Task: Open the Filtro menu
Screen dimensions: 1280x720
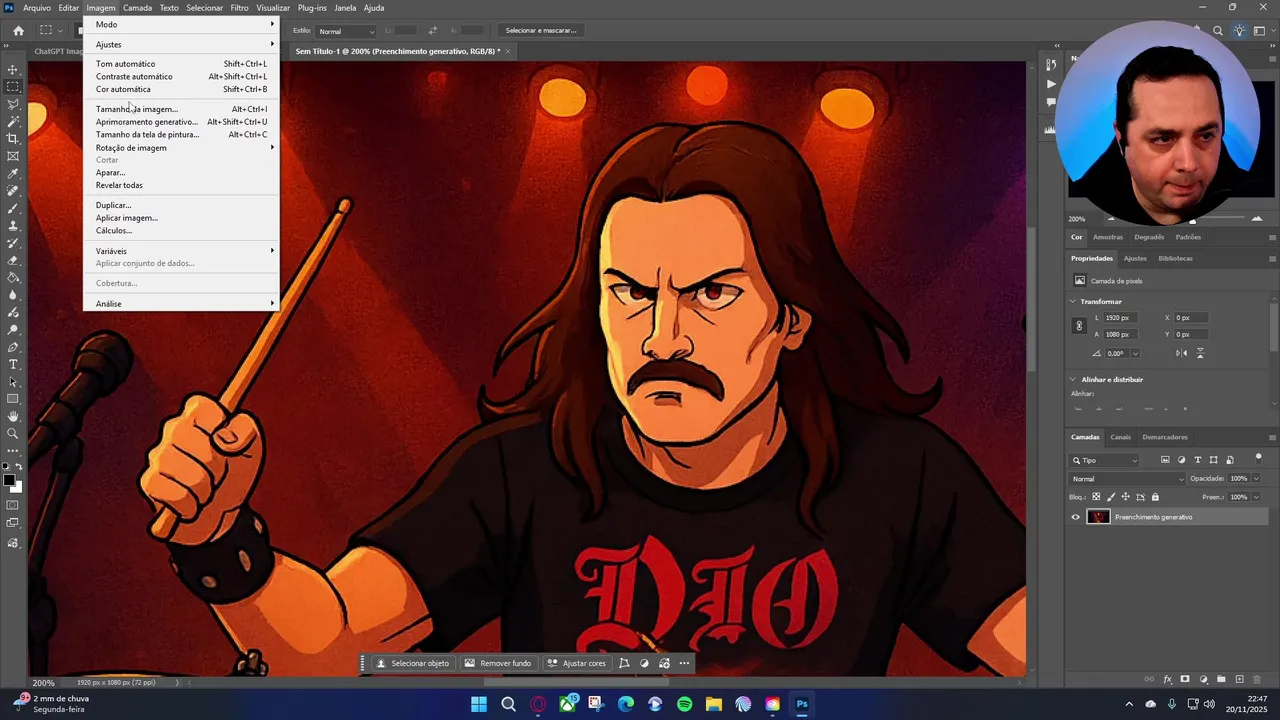Action: click(x=239, y=7)
